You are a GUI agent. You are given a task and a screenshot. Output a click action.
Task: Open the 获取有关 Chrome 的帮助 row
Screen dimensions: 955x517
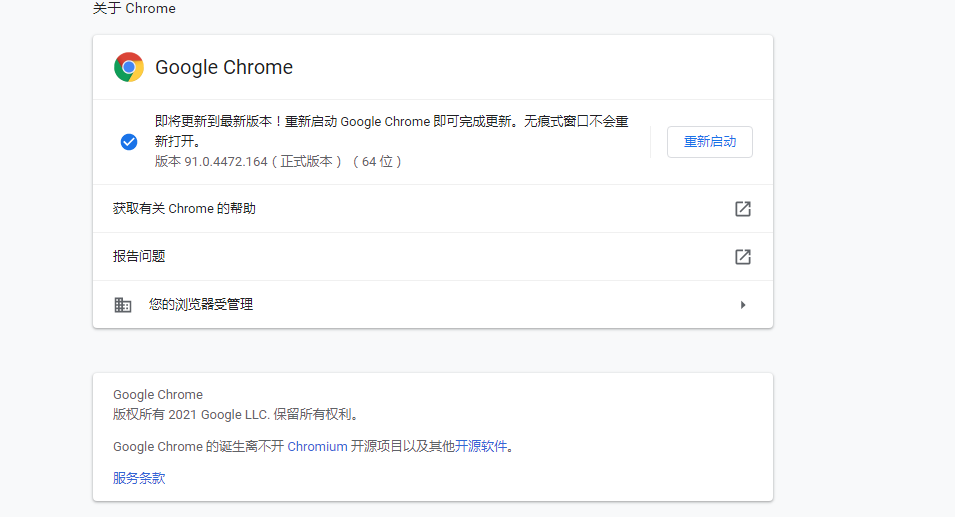pos(432,209)
